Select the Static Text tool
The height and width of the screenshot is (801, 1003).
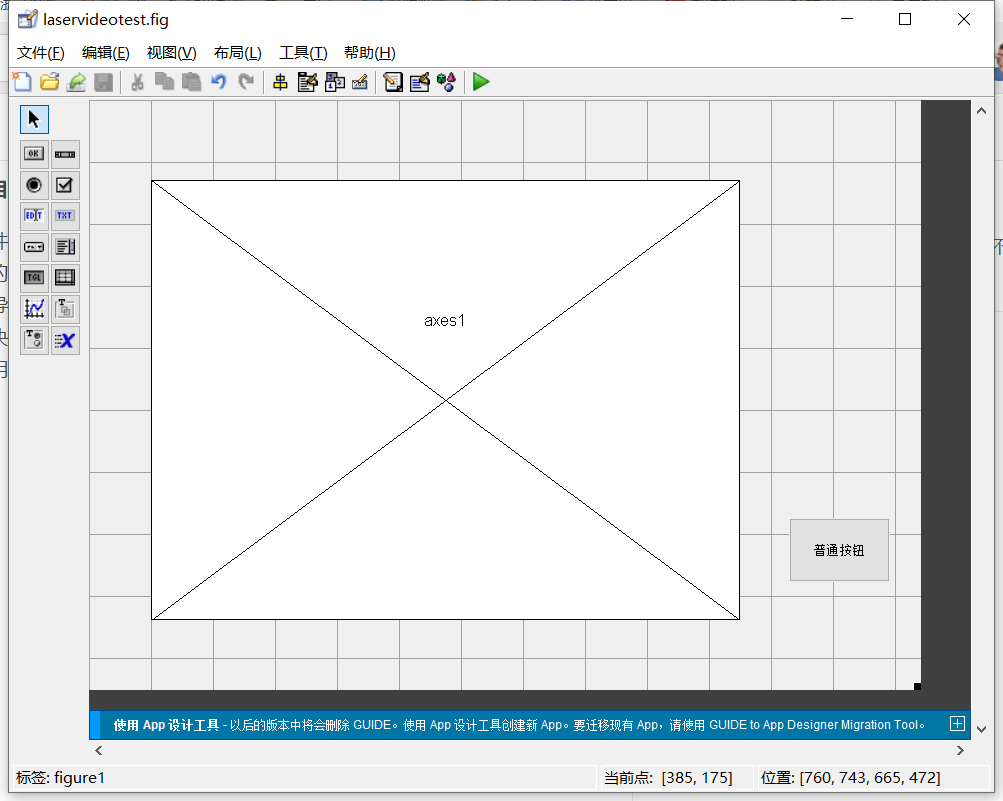65,215
